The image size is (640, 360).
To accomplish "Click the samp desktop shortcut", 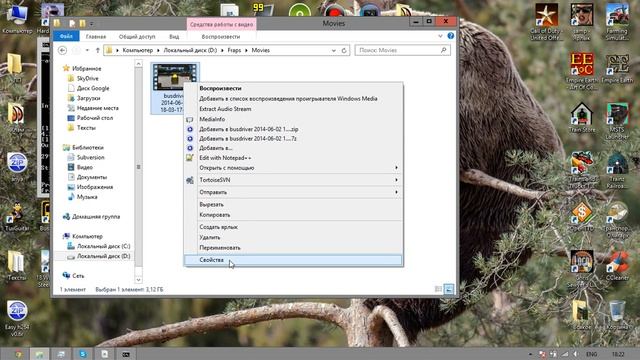I will [x=582, y=21].
